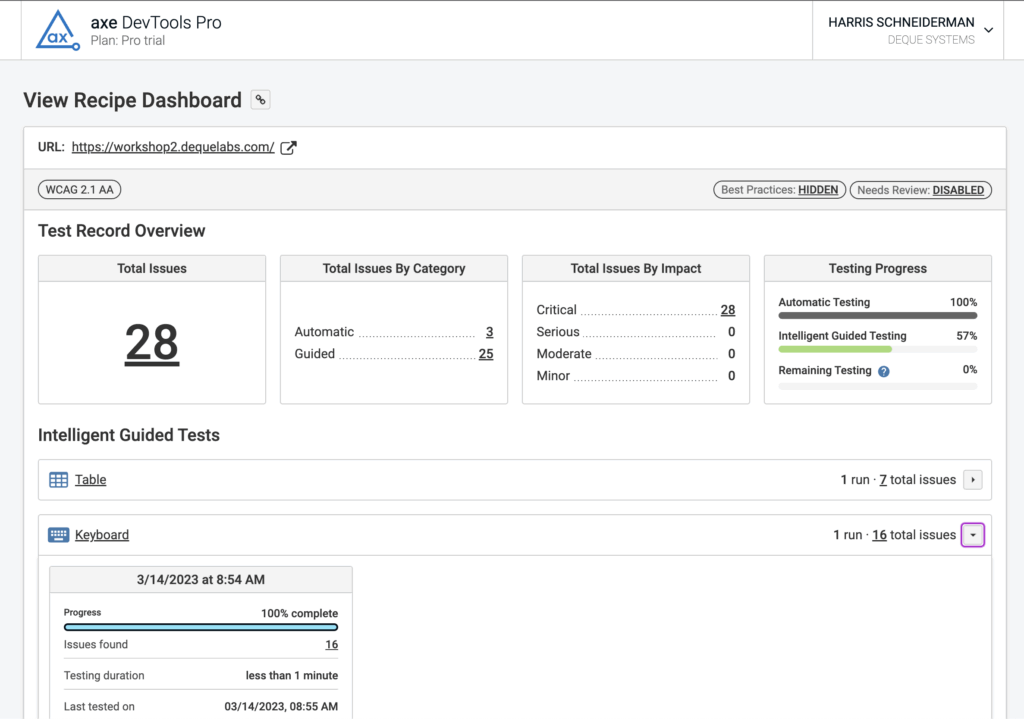The width and height of the screenshot is (1024, 719).
Task: Click the WCAG 2.1 AA badge
Action: (79, 189)
